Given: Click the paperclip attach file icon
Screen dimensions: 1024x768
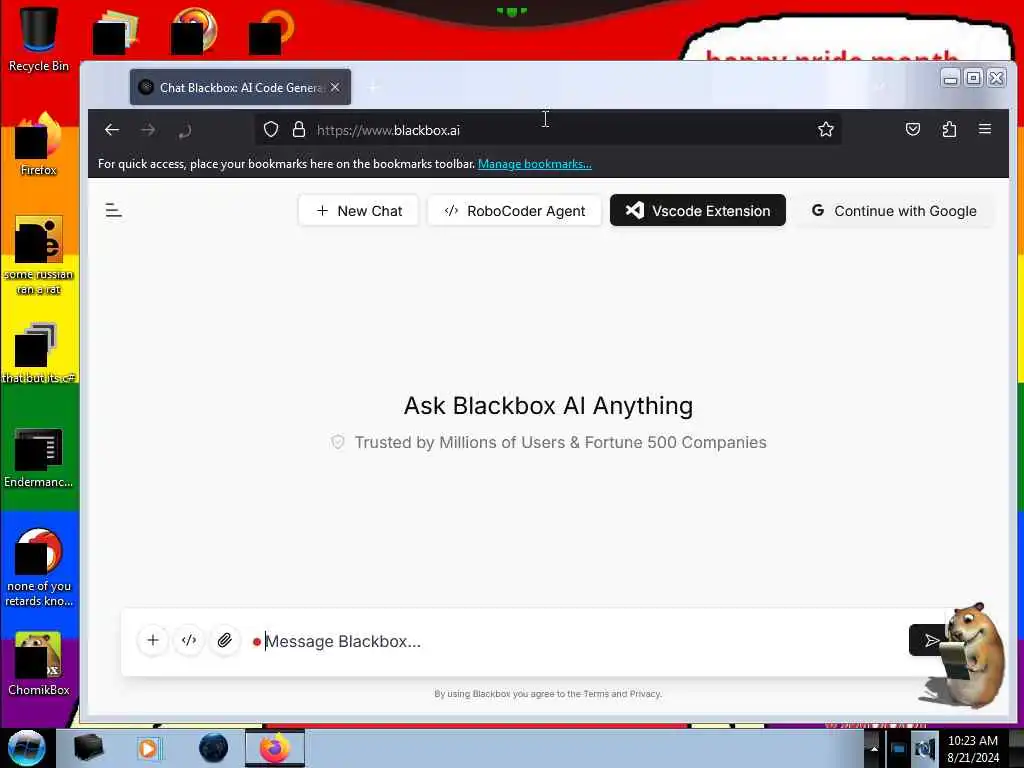Looking at the screenshot, I should coord(225,640).
